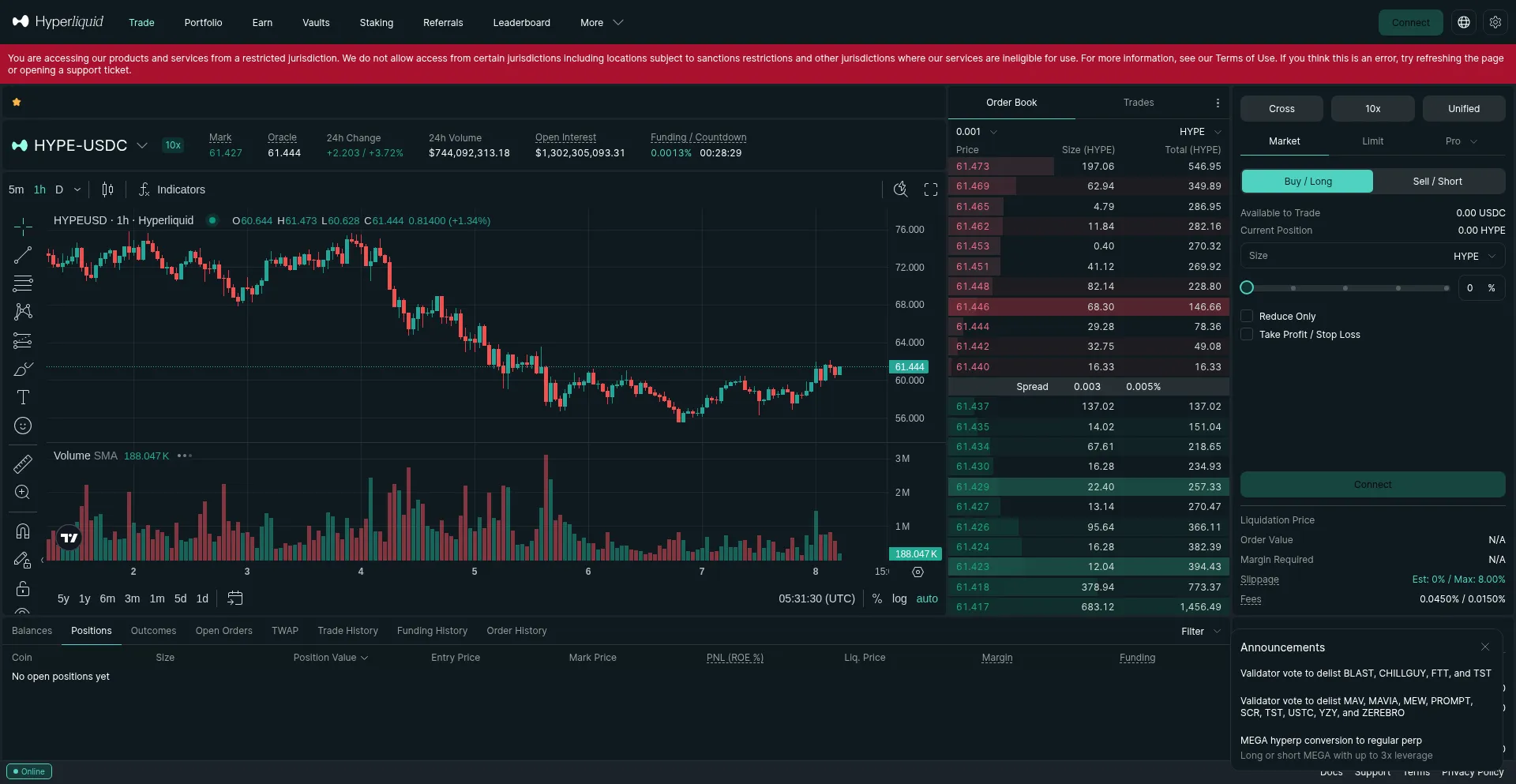The width and height of the screenshot is (1516, 784).
Task: Select Sell / Short side
Action: (x=1438, y=182)
